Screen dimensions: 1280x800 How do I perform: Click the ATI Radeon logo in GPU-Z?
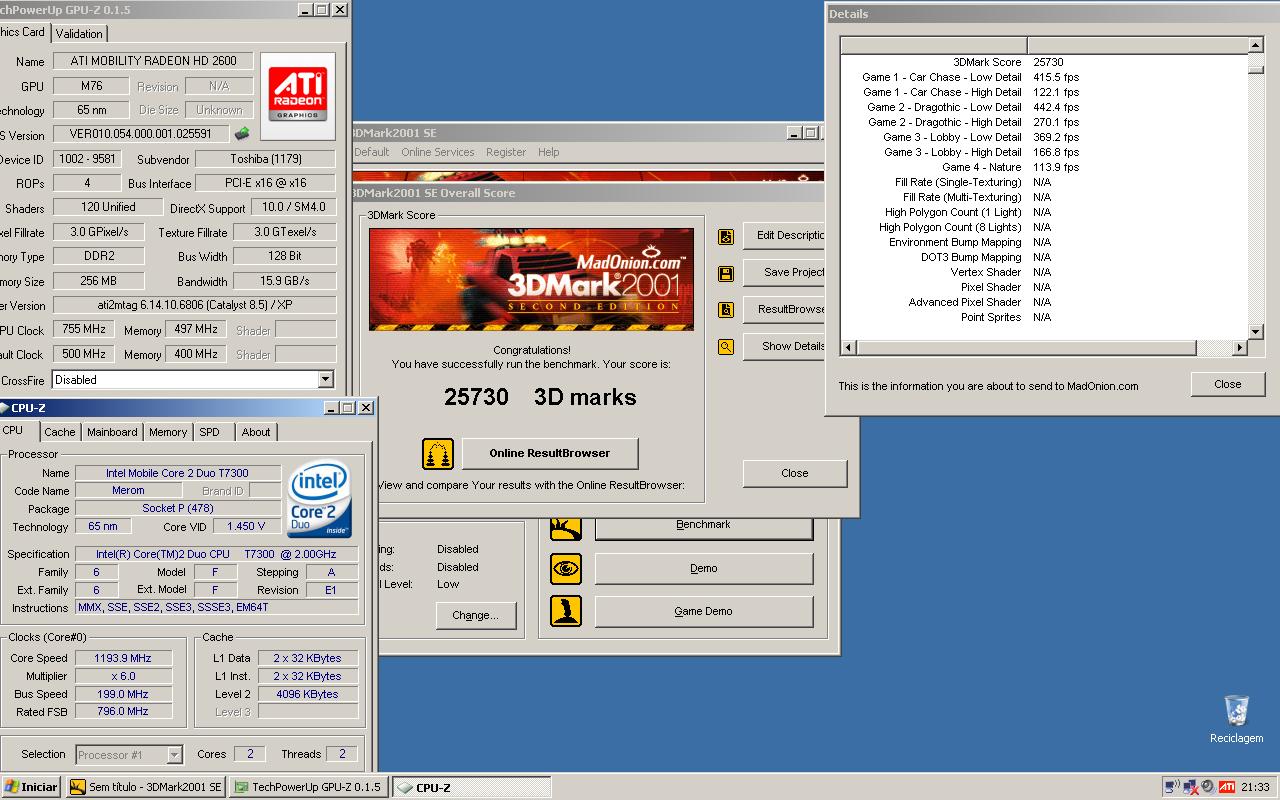coord(297,96)
